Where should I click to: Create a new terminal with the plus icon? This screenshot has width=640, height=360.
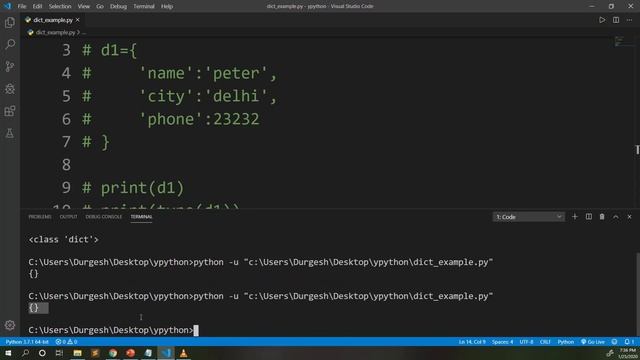pos(575,217)
